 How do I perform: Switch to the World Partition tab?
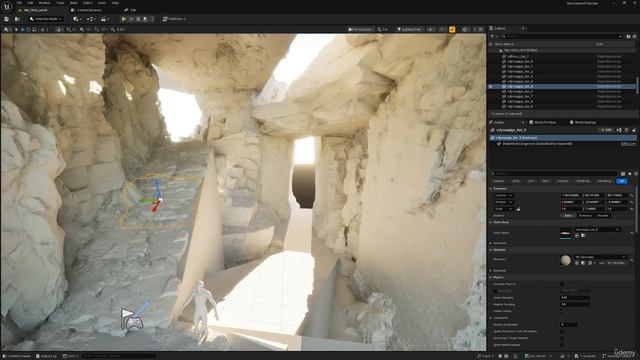point(543,122)
